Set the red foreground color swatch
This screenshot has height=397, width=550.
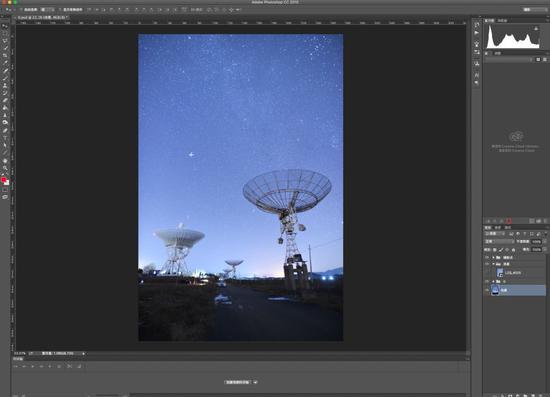point(4,180)
